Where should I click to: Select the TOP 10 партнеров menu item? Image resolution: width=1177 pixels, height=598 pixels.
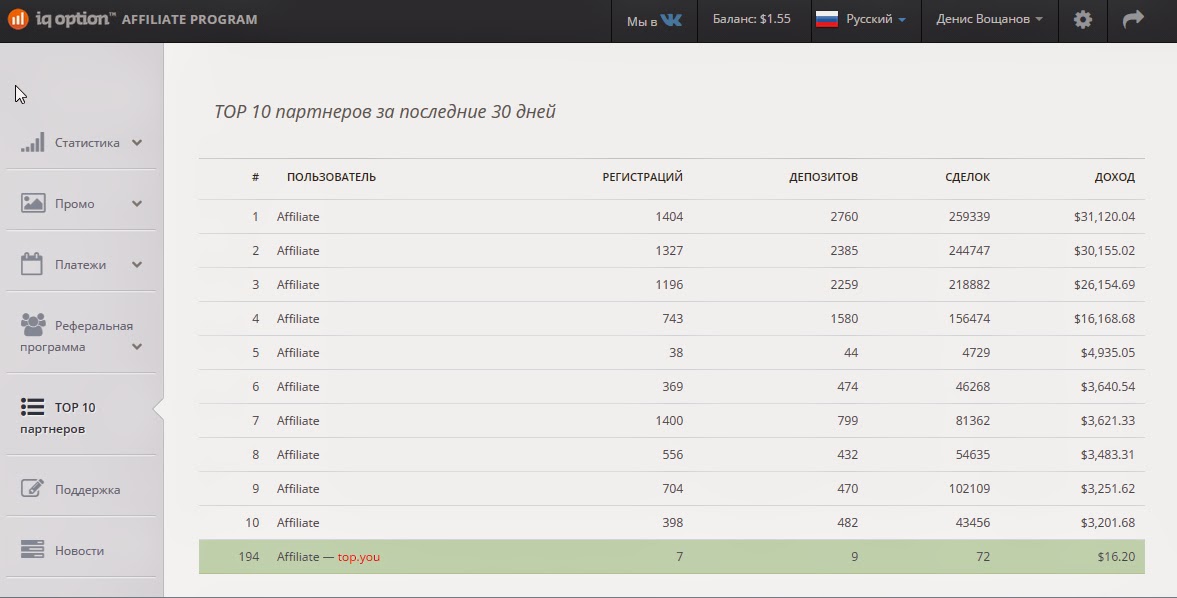[x=75, y=418]
